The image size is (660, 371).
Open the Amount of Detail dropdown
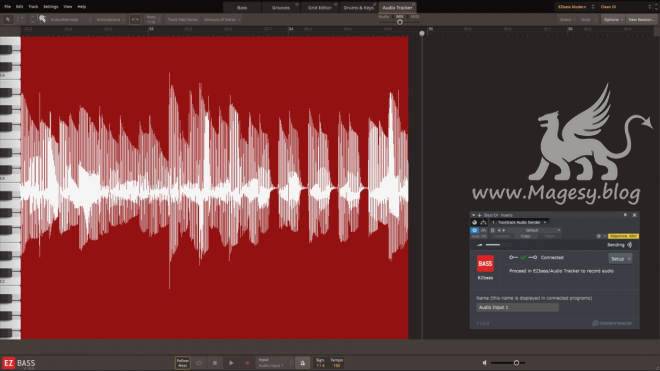coord(222,19)
